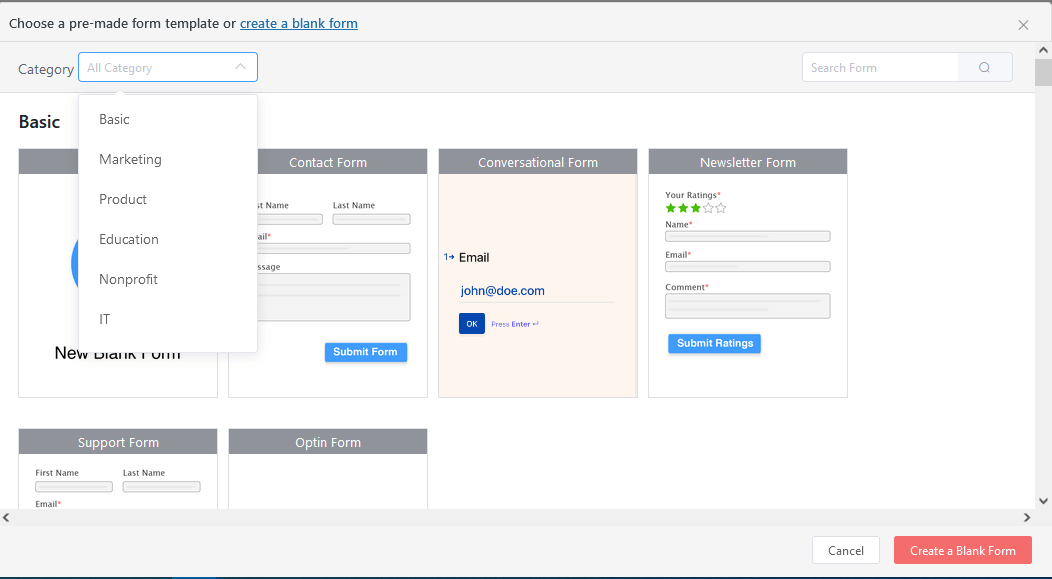The width and height of the screenshot is (1052, 579).
Task: Click the first green rating star
Action: point(671,208)
